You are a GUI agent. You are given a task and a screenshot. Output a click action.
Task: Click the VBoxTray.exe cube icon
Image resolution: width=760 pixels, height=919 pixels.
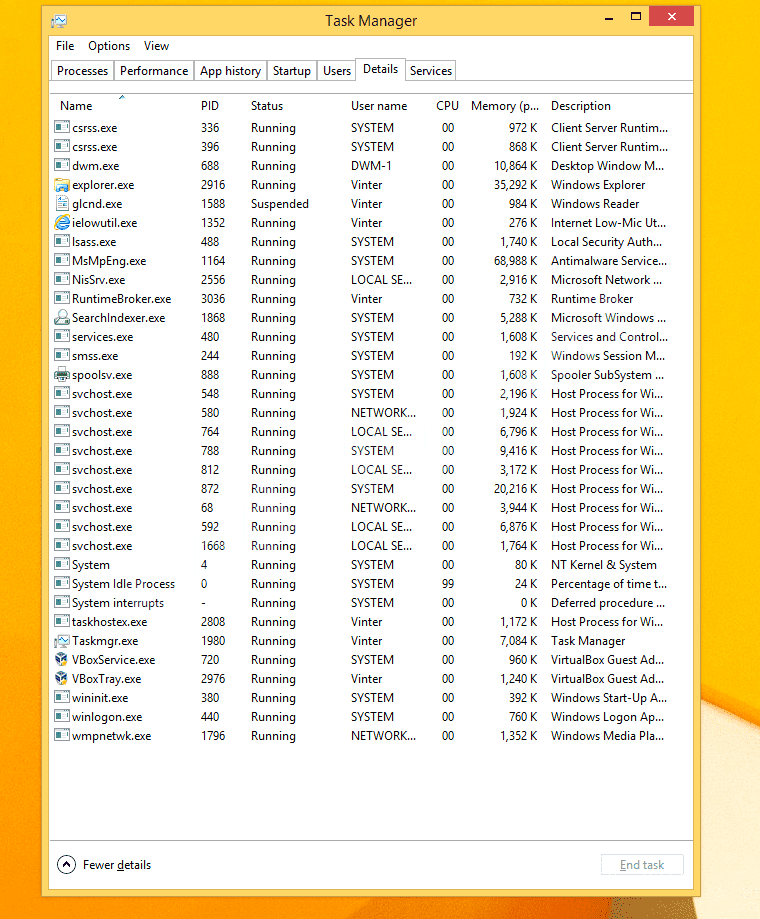click(62, 679)
